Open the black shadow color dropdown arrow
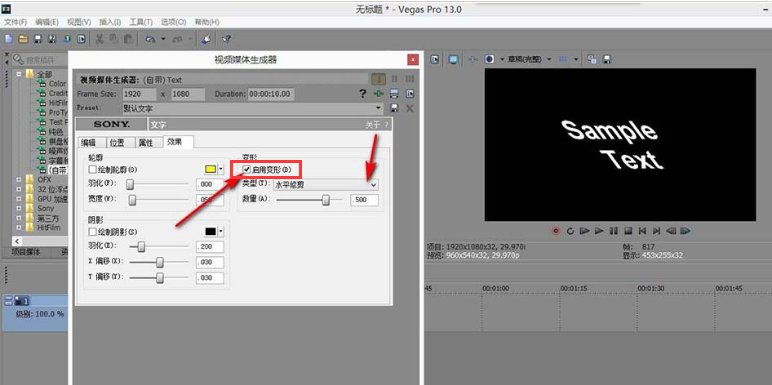The image size is (772, 385). tap(221, 231)
